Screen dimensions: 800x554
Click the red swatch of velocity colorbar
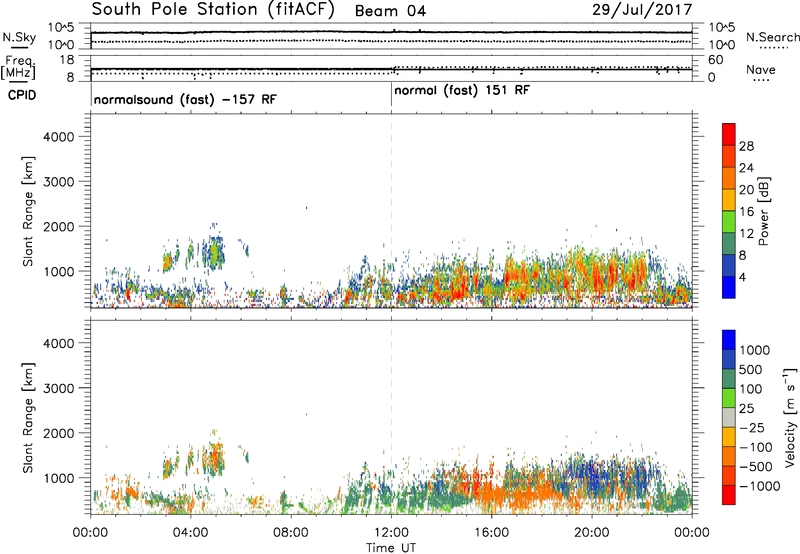(x=729, y=495)
